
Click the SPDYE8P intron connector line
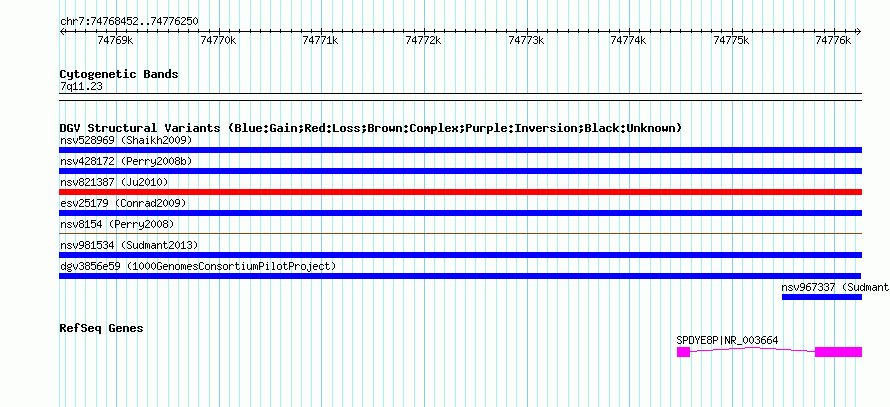point(753,350)
